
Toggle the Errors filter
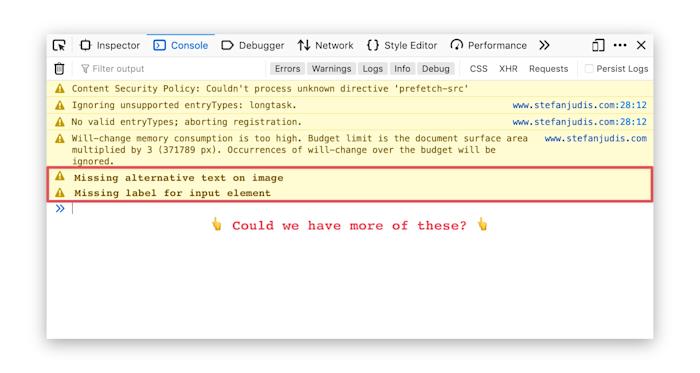pos(288,69)
